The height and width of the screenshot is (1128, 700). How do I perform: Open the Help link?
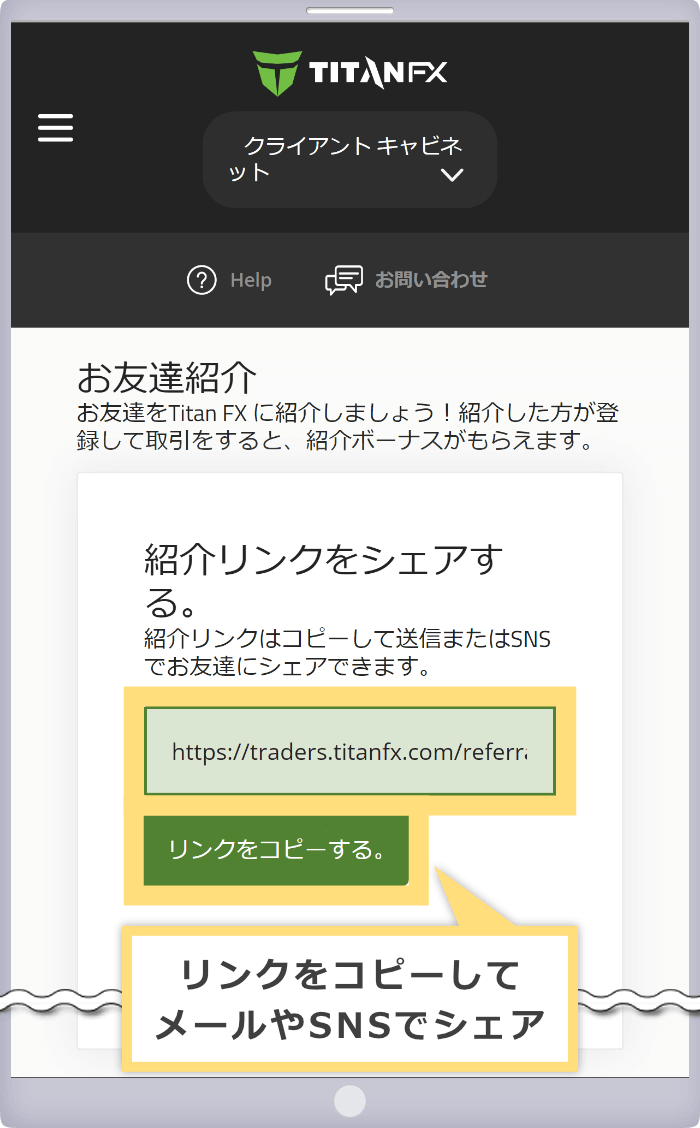(251, 280)
